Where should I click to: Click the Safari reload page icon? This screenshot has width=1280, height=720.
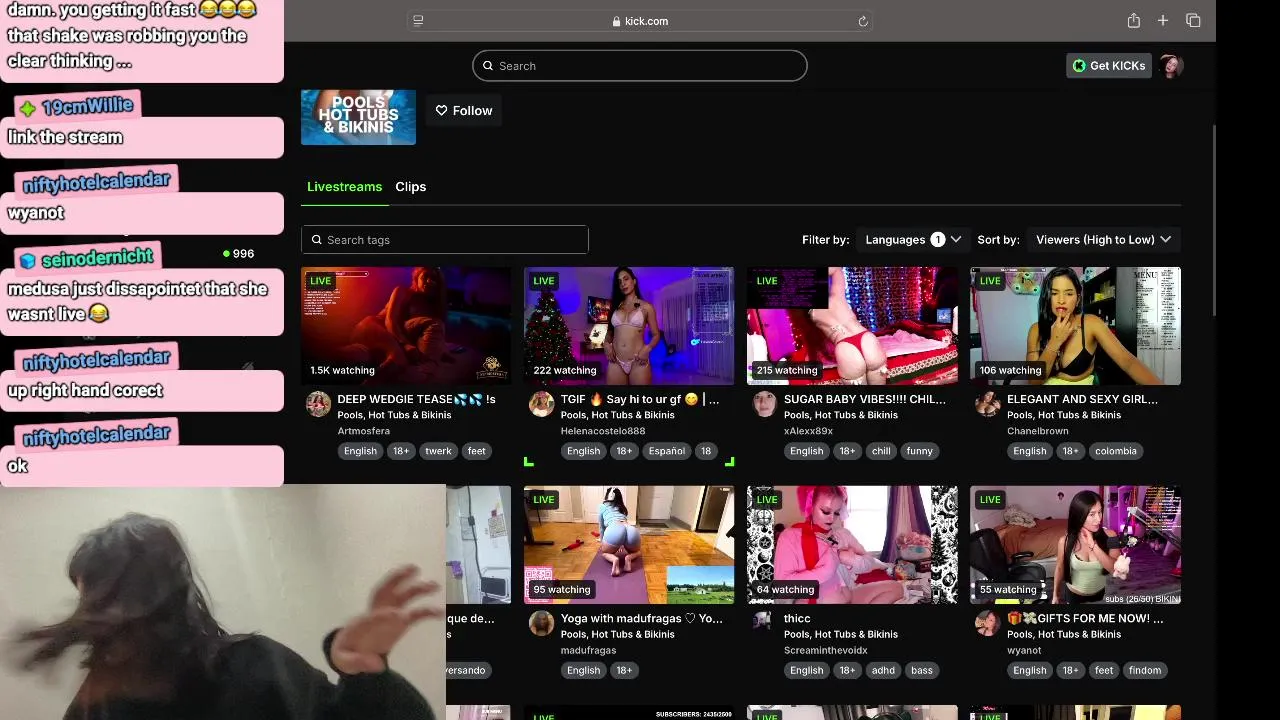click(x=862, y=21)
